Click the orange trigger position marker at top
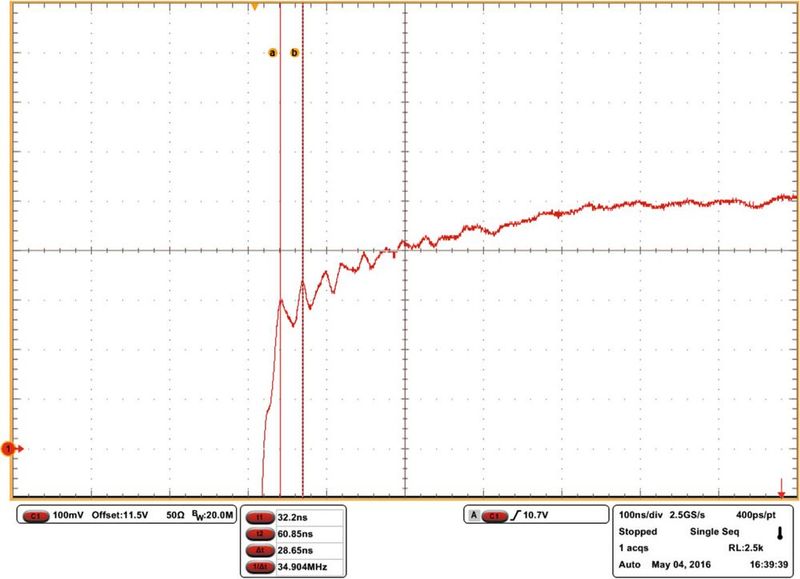This screenshot has width=800, height=579. pyautogui.click(x=254, y=6)
